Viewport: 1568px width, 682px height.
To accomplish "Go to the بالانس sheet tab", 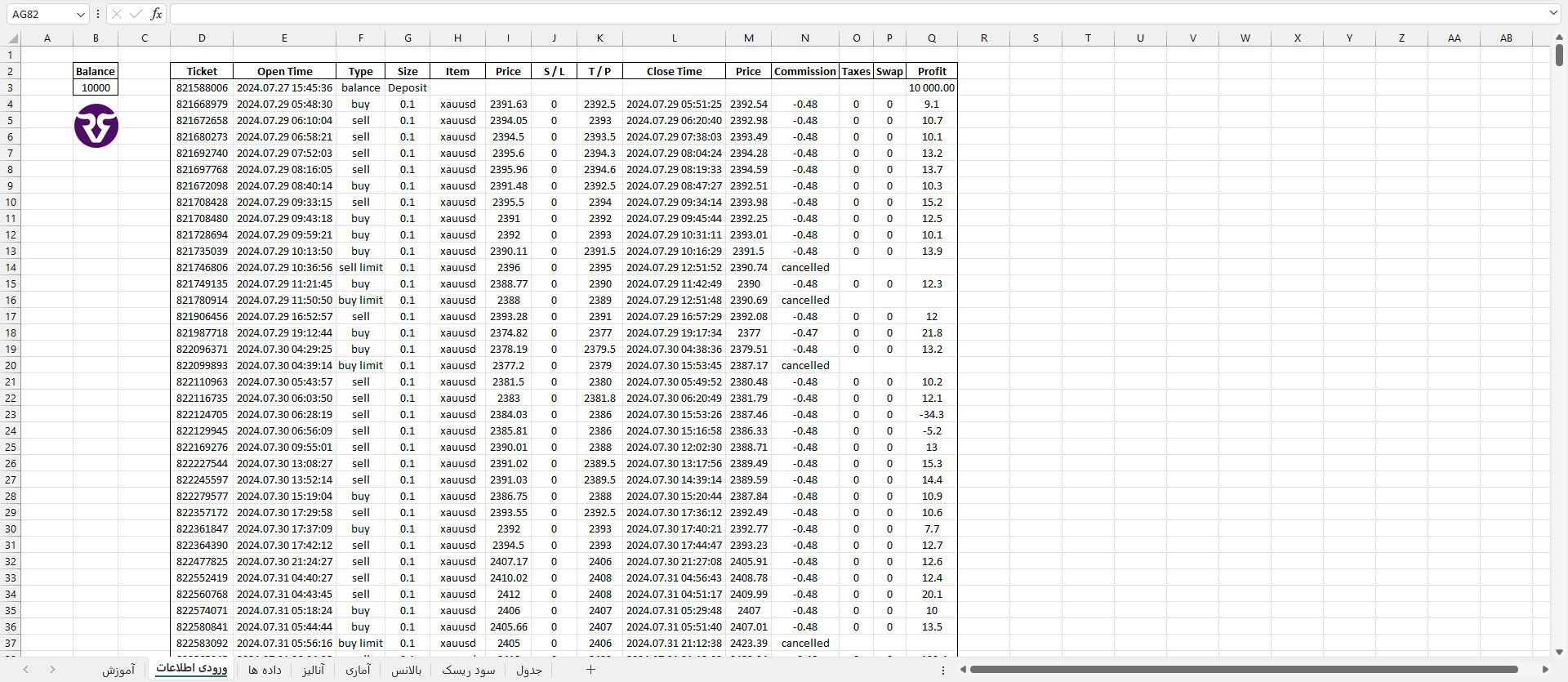I will [406, 670].
